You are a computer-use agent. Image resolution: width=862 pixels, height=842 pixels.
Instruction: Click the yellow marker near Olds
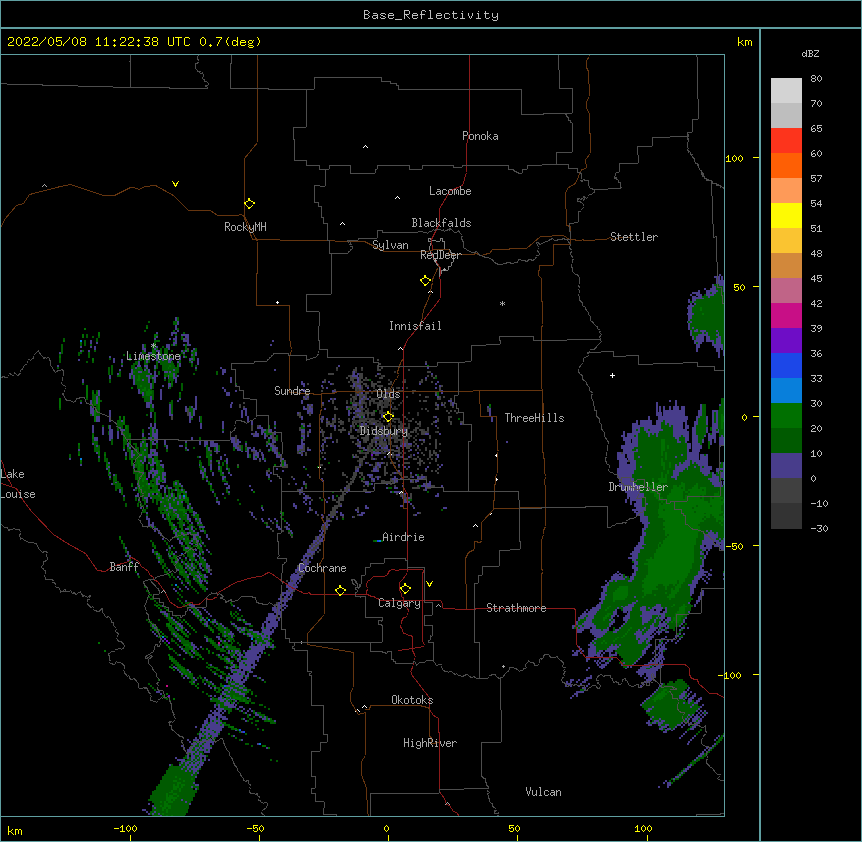(388, 416)
